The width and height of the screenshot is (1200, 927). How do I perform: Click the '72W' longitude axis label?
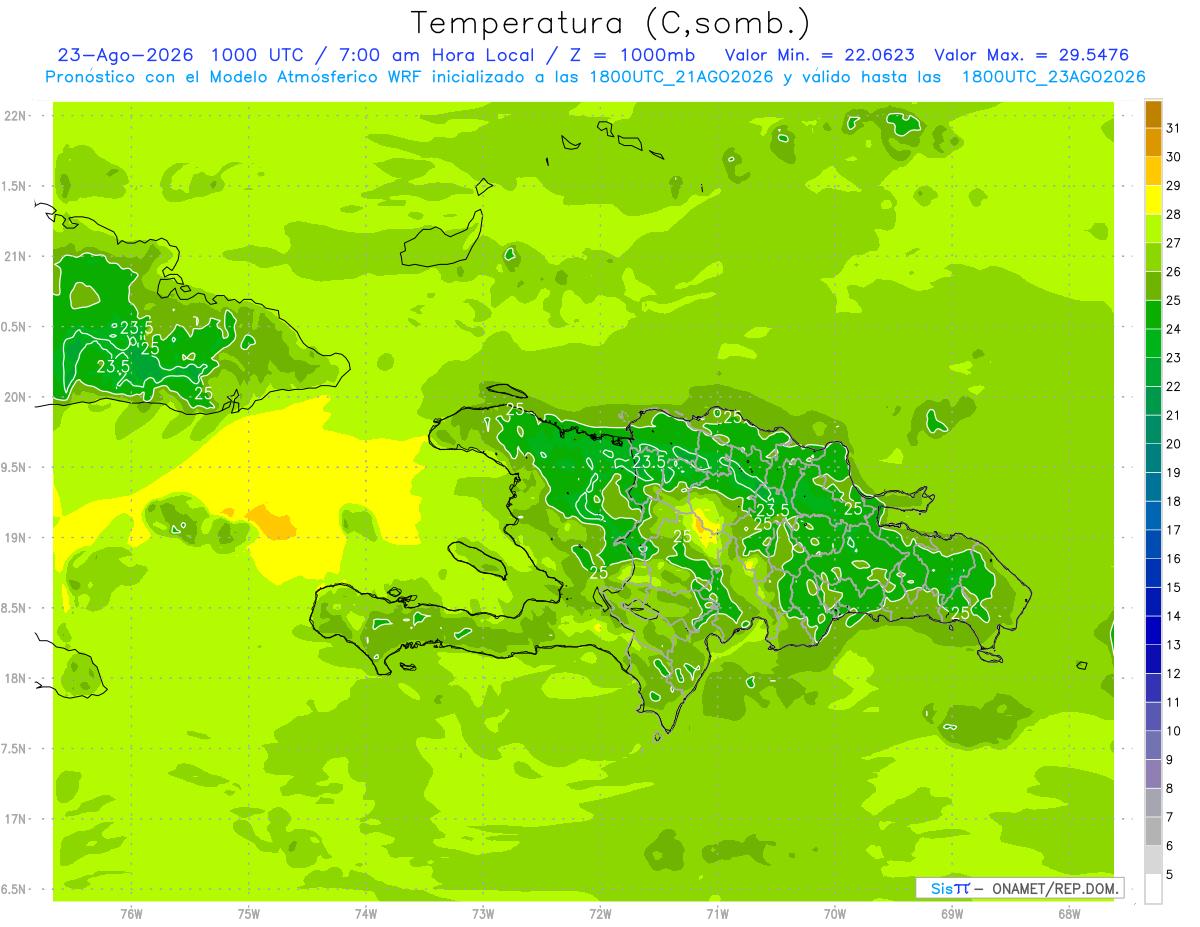coord(600,913)
